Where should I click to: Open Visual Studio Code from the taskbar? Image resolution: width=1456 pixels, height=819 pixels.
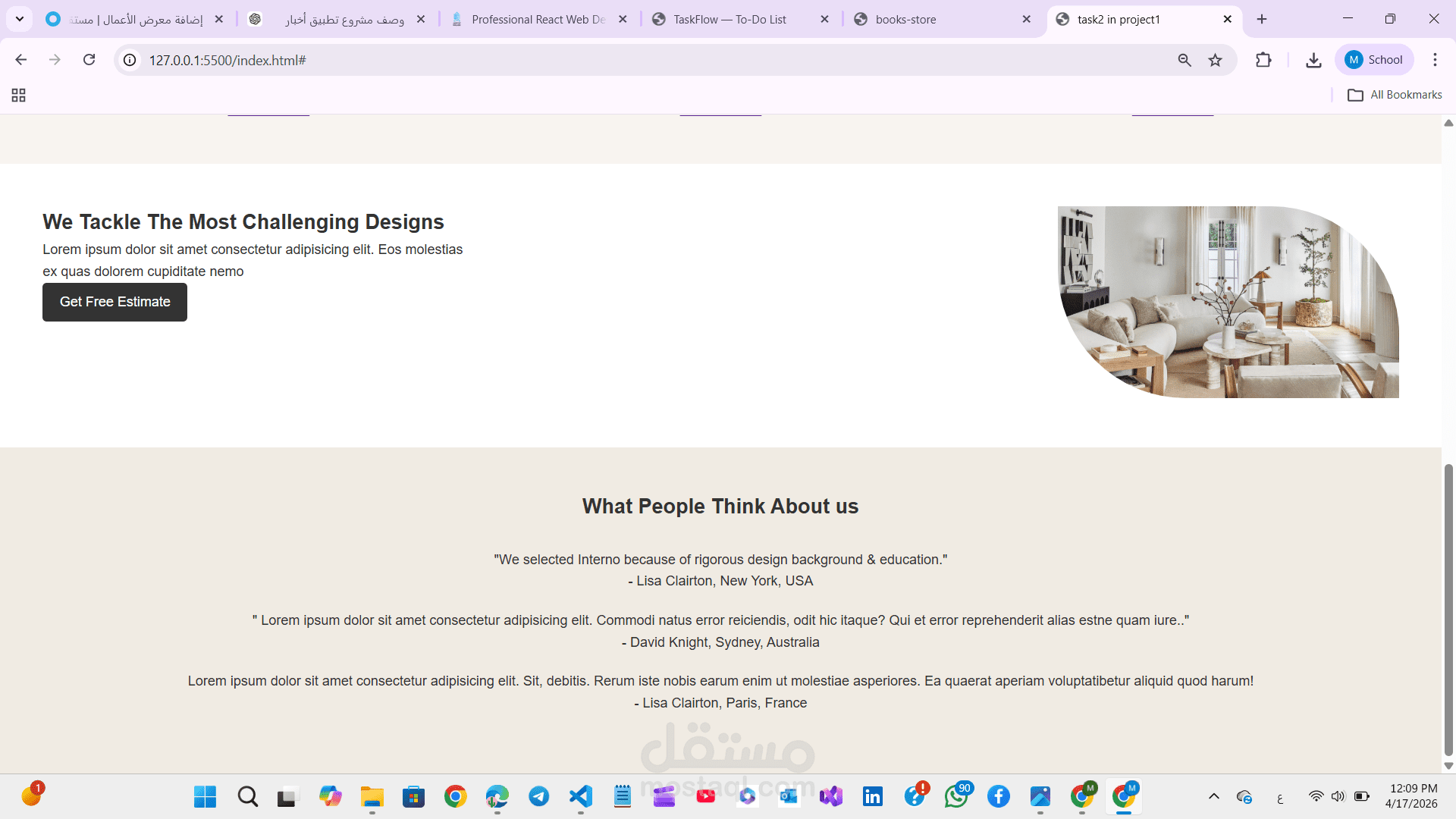coord(581,796)
